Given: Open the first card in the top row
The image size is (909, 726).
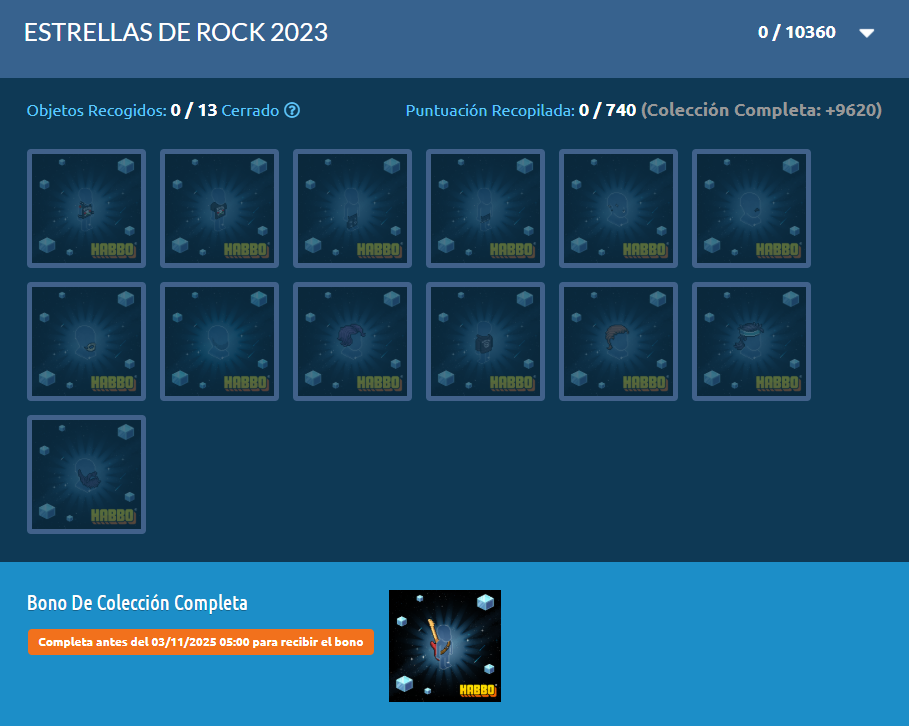Looking at the screenshot, I should (87, 209).
